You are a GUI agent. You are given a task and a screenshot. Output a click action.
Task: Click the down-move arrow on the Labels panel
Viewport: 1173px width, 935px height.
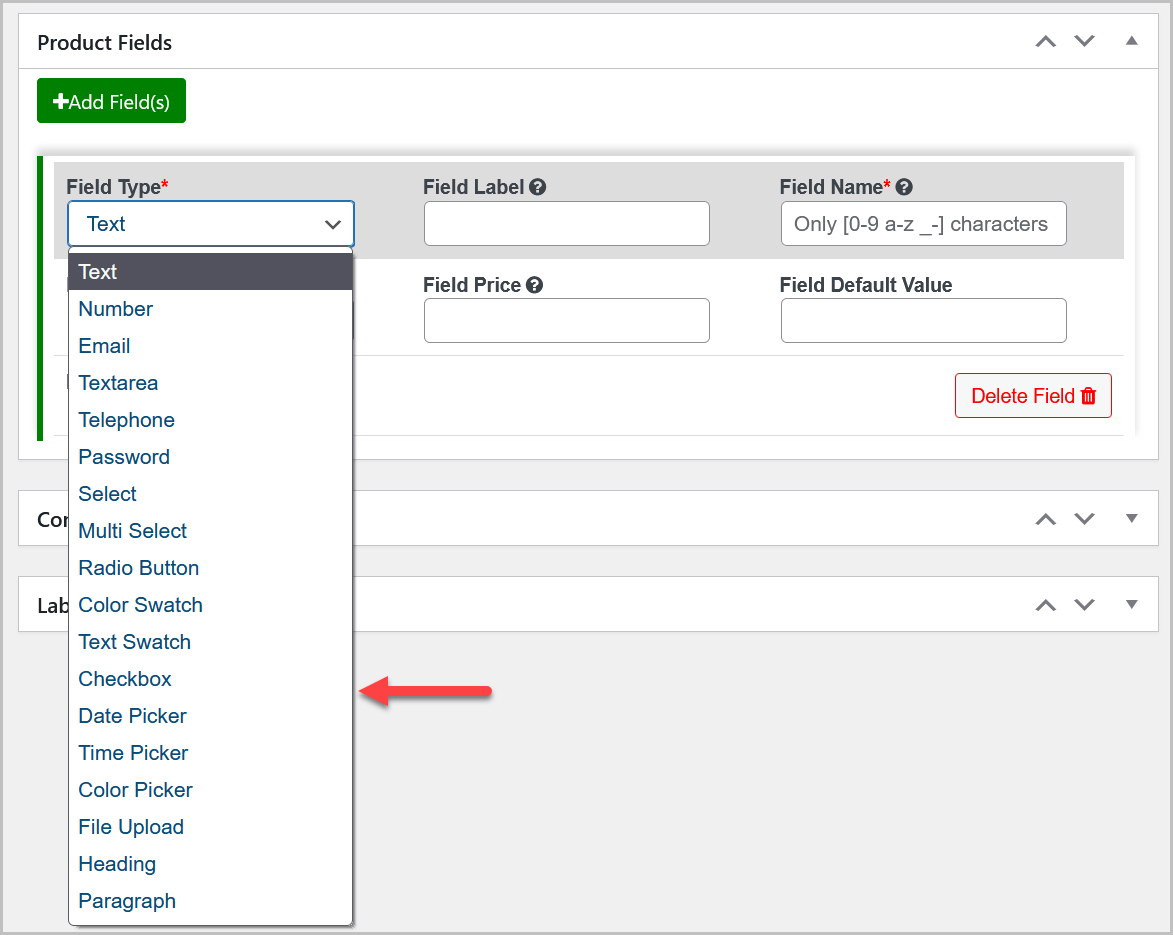point(1085,605)
